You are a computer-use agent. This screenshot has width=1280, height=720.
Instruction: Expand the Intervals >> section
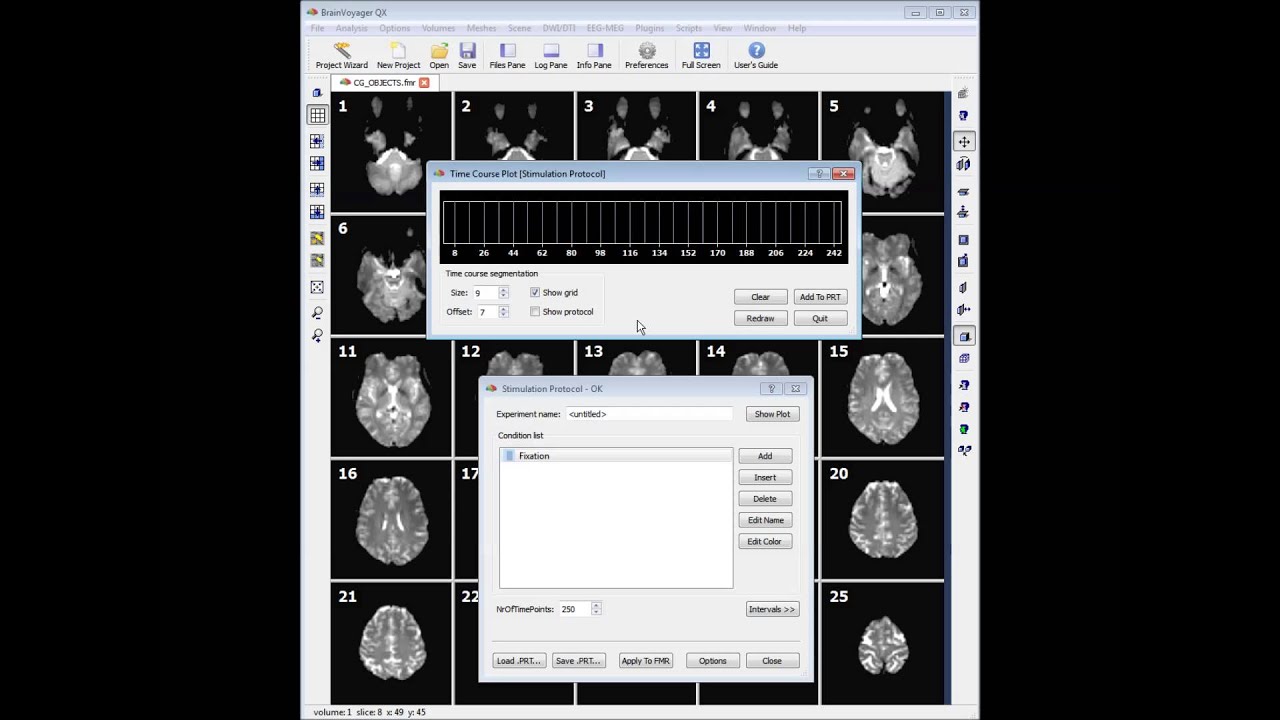click(x=771, y=609)
